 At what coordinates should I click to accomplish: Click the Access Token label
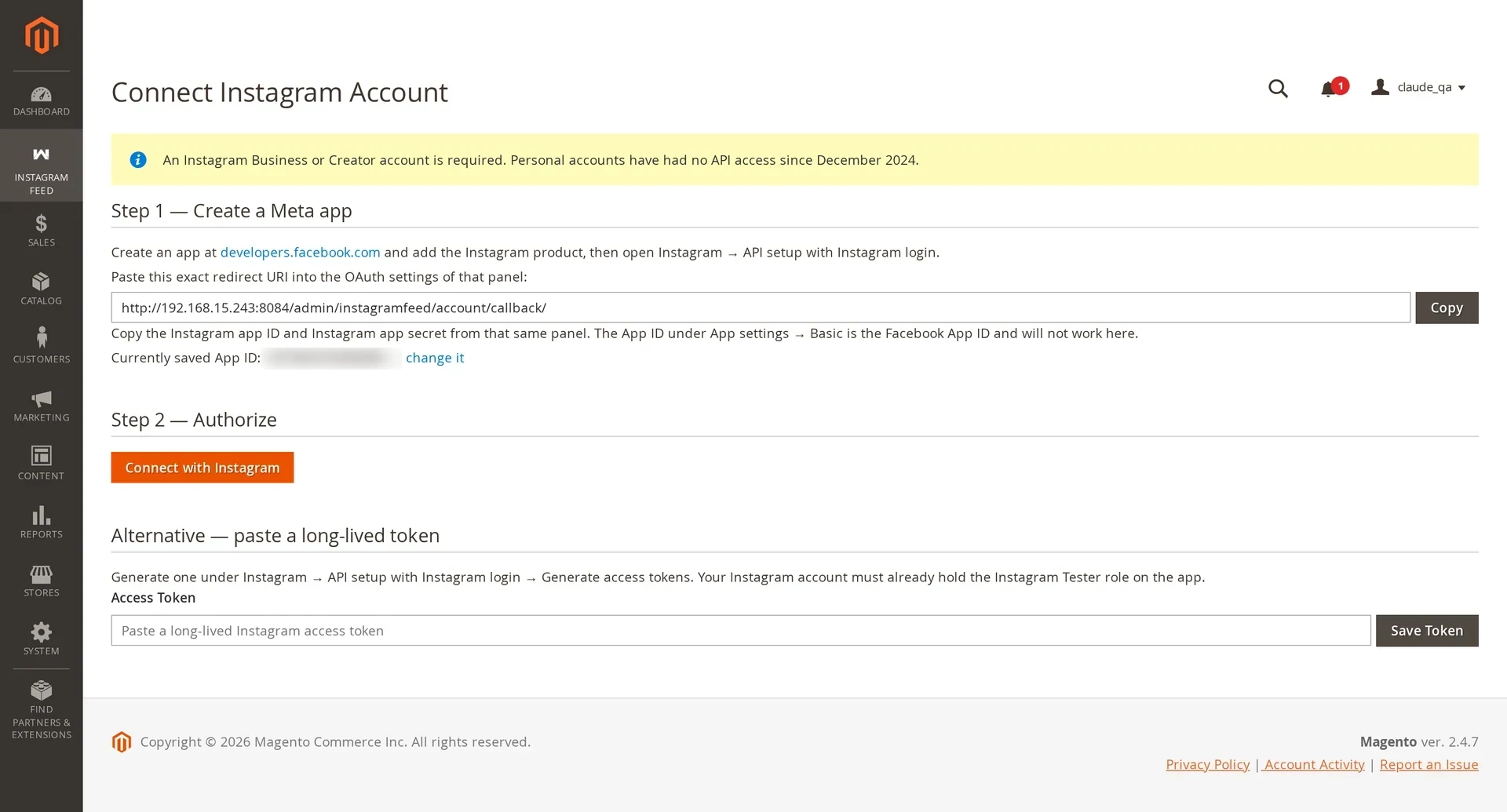(x=153, y=598)
